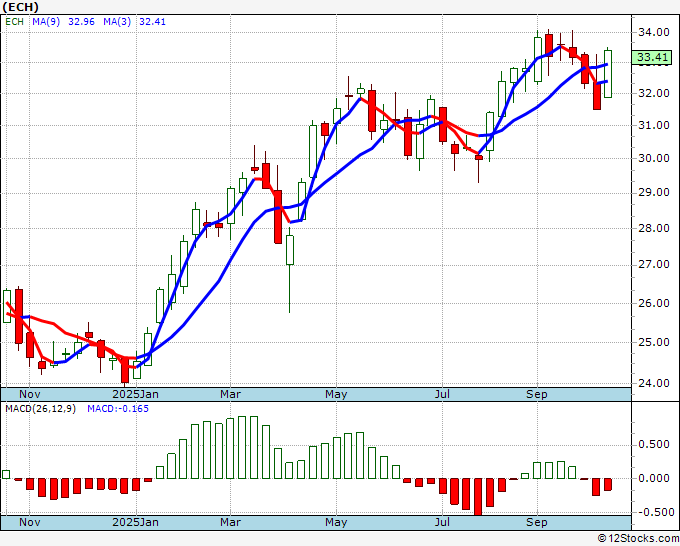Click Mar on the price chart date axis
This screenshot has width=680, height=546.
(x=230, y=394)
